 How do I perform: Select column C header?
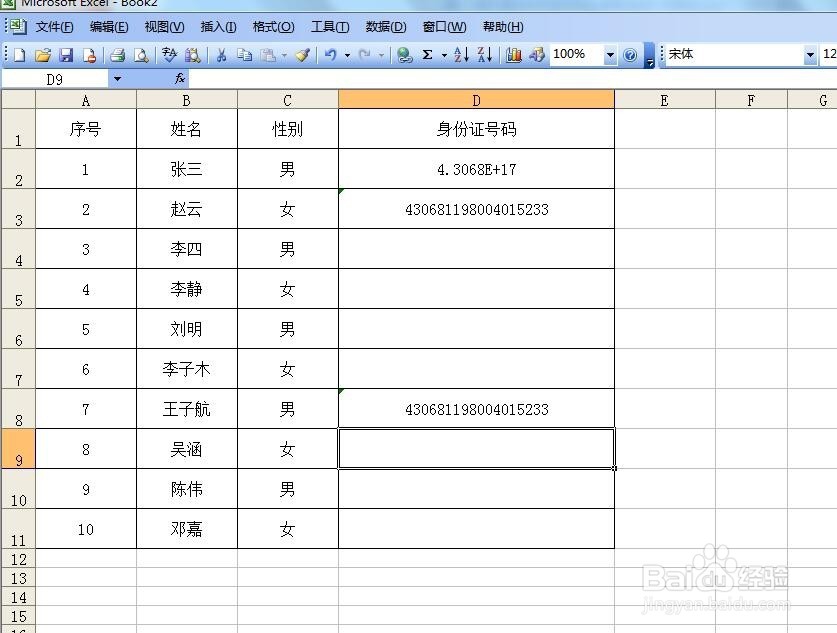click(x=287, y=100)
